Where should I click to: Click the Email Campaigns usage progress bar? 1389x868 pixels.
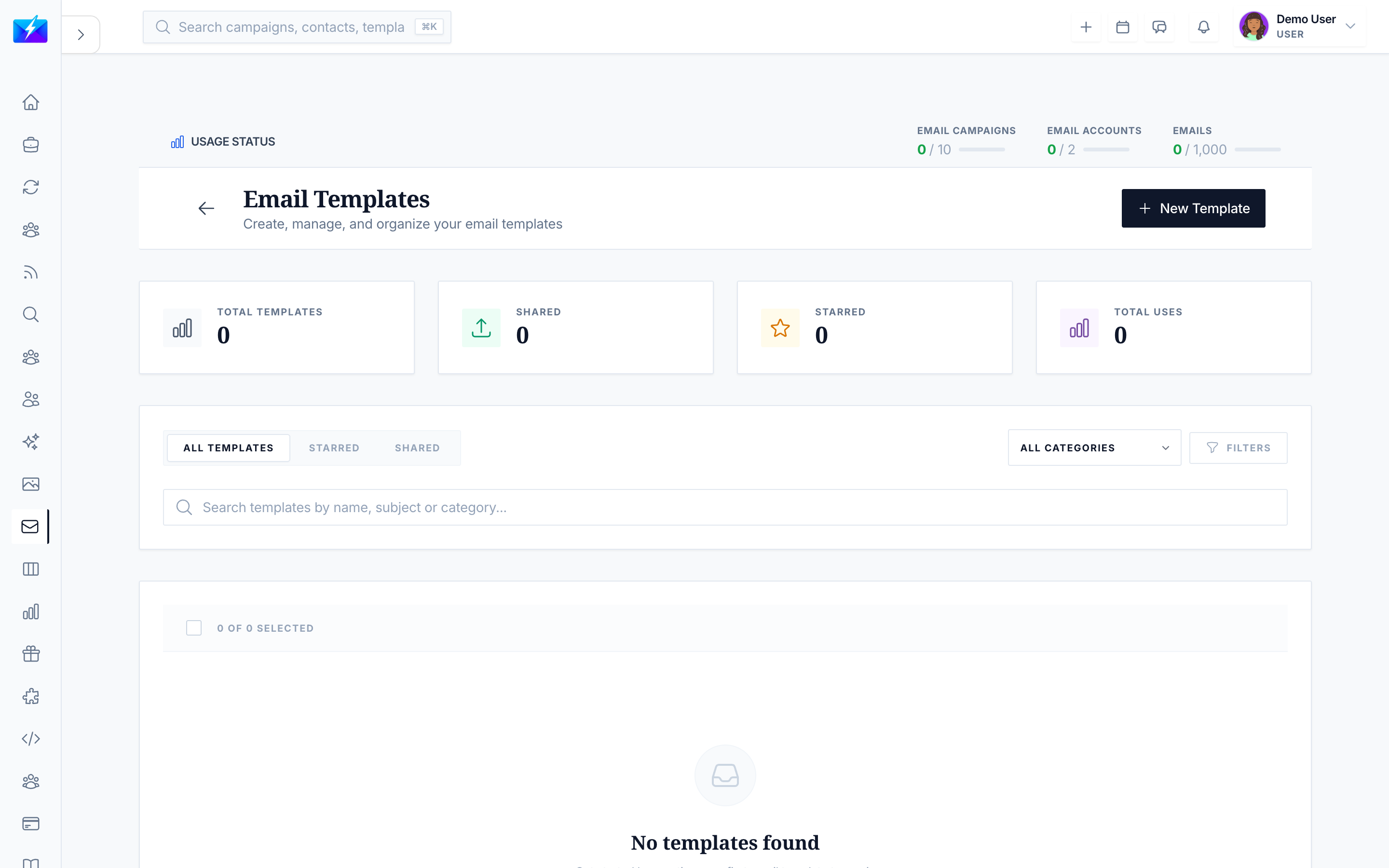tap(981, 150)
